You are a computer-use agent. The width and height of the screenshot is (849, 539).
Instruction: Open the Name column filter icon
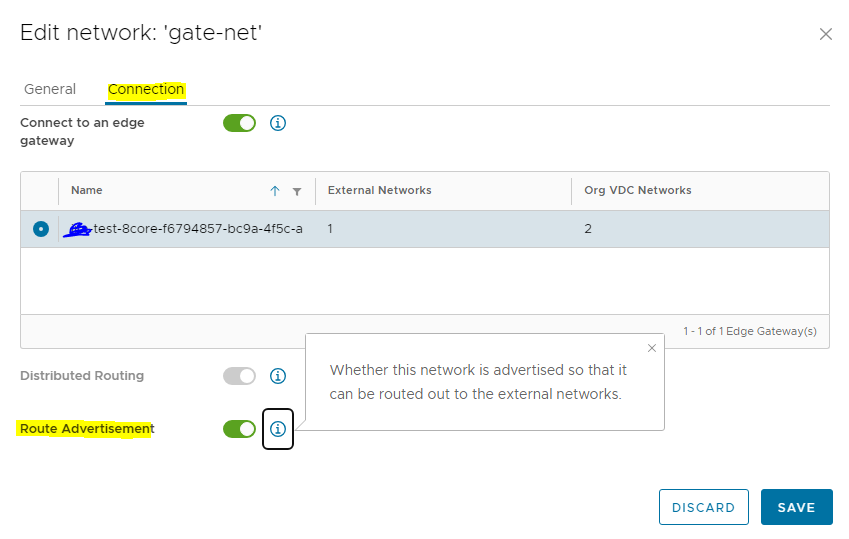[x=297, y=191]
